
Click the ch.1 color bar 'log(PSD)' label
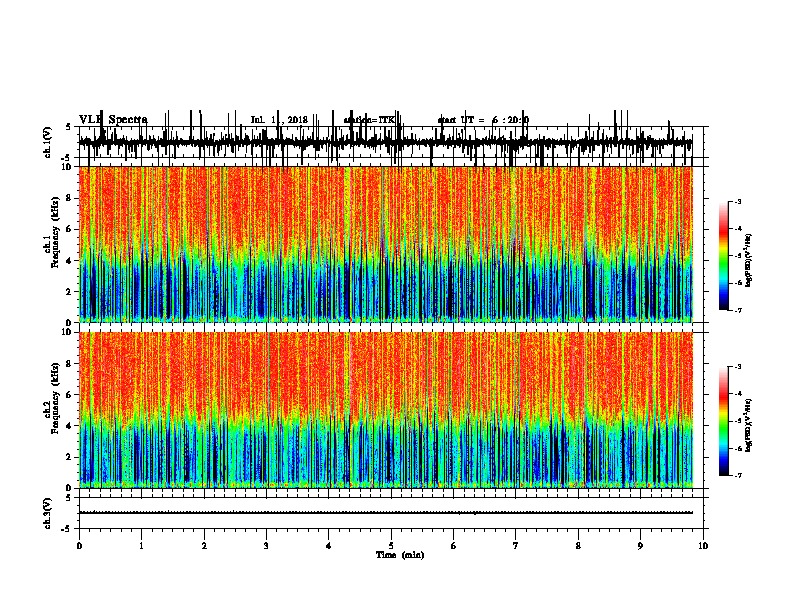tap(749, 260)
